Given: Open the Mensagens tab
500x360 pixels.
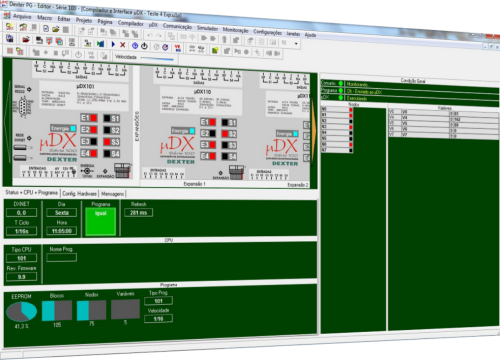Looking at the screenshot, I should [112, 194].
